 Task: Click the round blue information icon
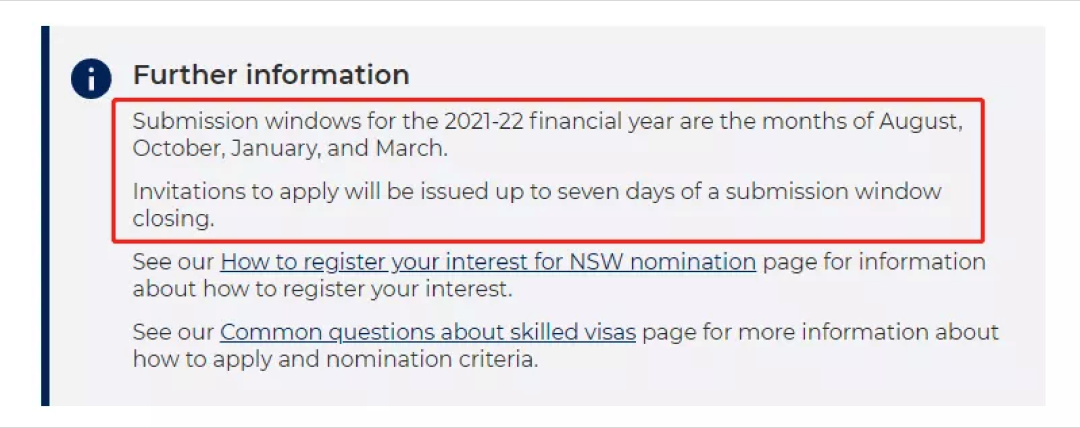pos(91,79)
